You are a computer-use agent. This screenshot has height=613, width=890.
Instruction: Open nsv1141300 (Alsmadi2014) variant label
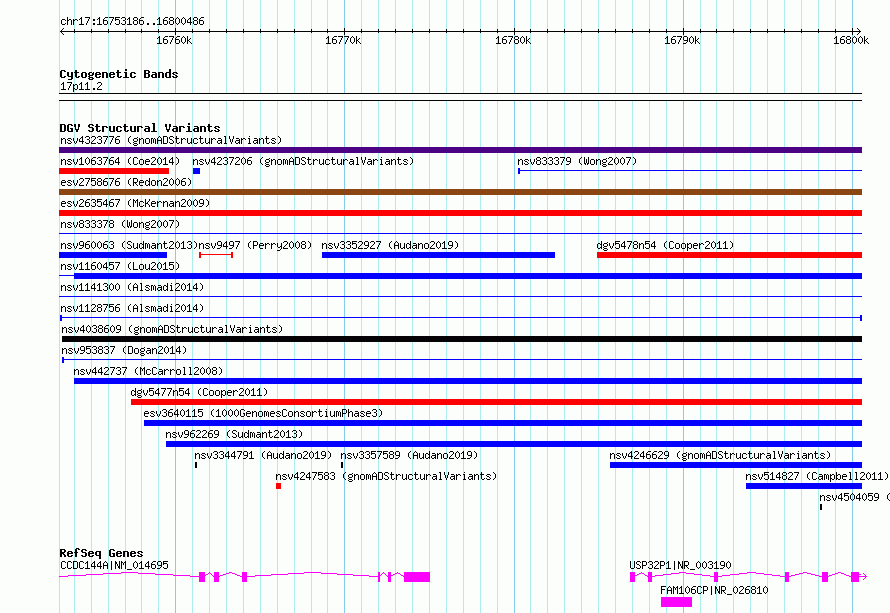132,287
